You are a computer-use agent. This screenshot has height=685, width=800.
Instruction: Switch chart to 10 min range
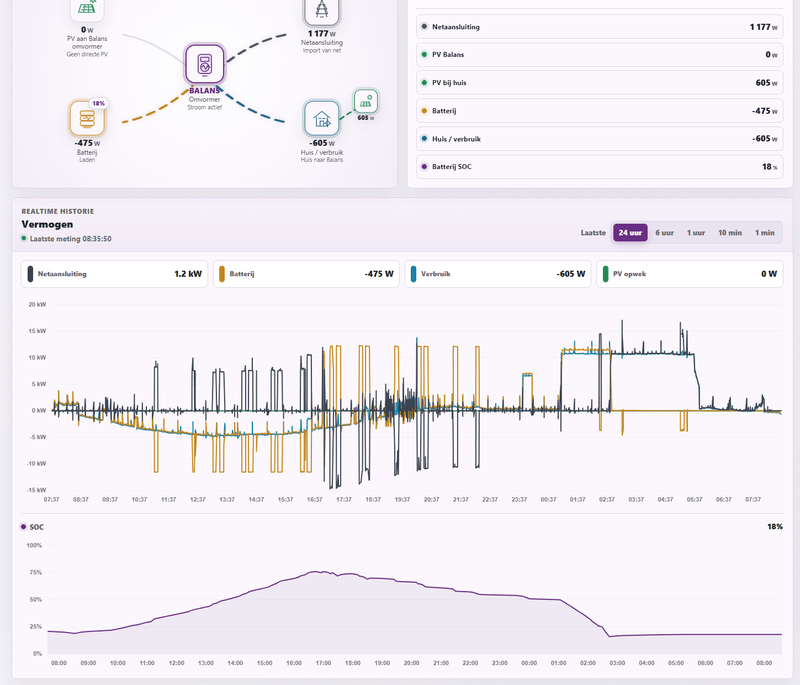[x=730, y=233]
